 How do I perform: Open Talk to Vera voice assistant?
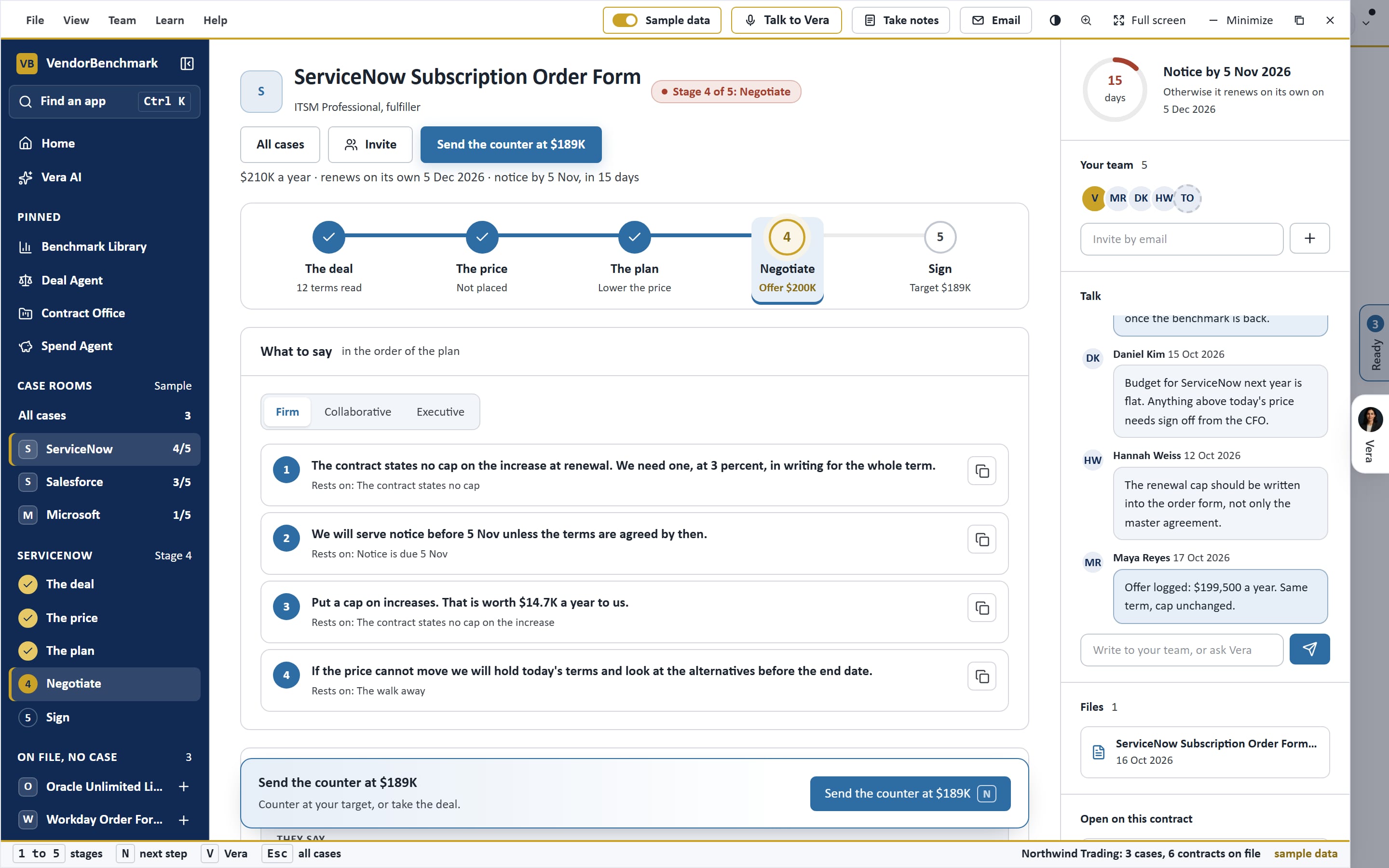coord(786,20)
